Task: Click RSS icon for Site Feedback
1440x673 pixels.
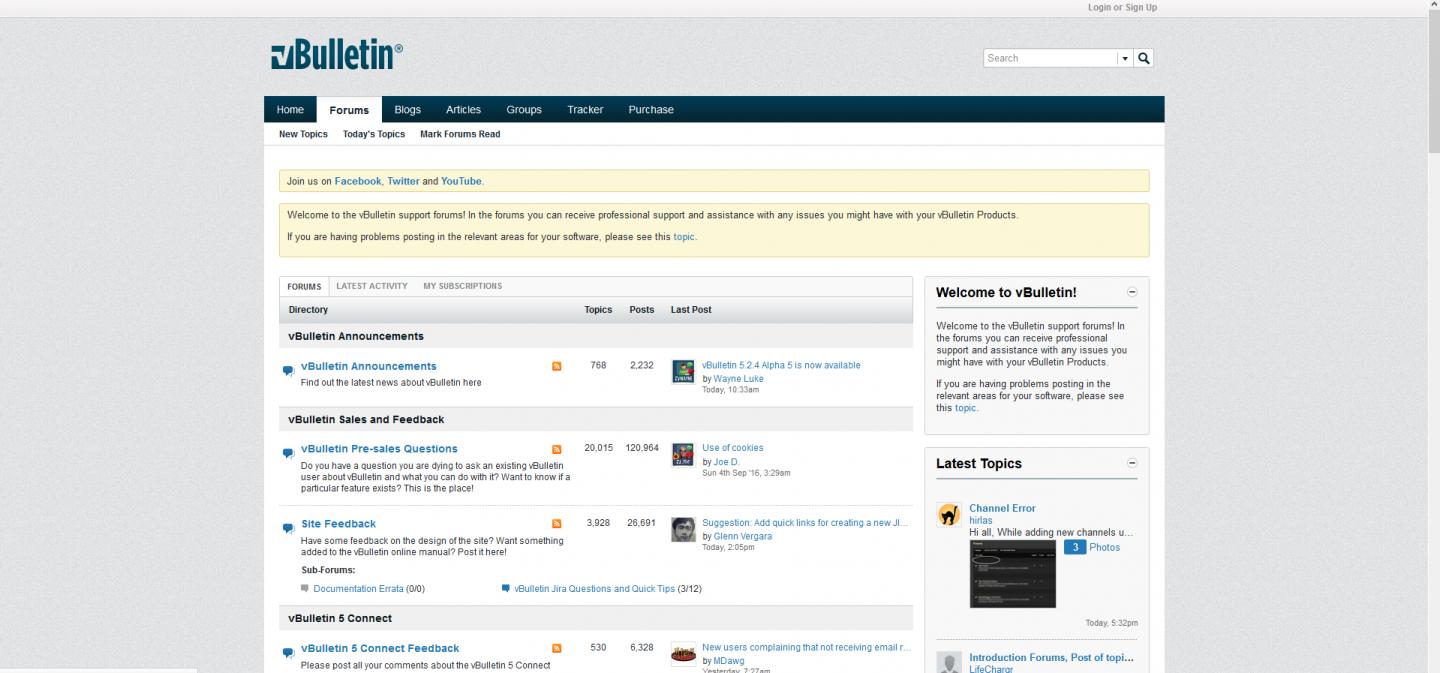Action: click(x=557, y=524)
